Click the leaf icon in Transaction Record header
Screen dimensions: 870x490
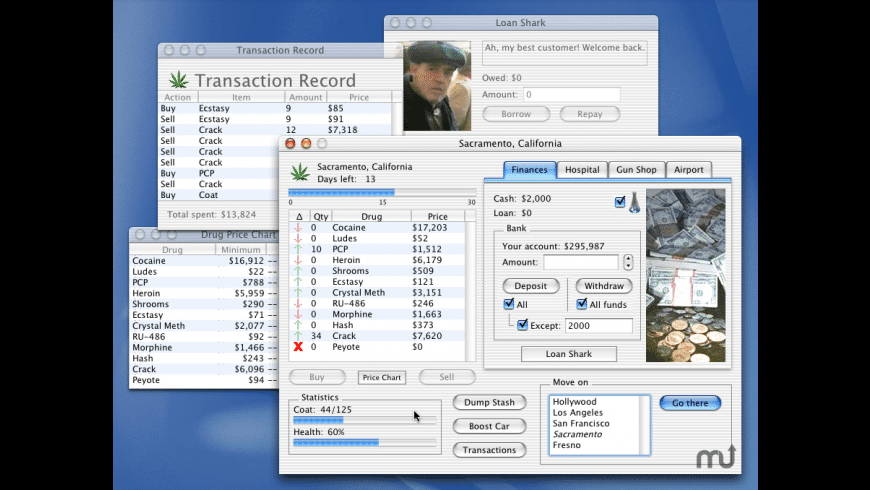[179, 80]
